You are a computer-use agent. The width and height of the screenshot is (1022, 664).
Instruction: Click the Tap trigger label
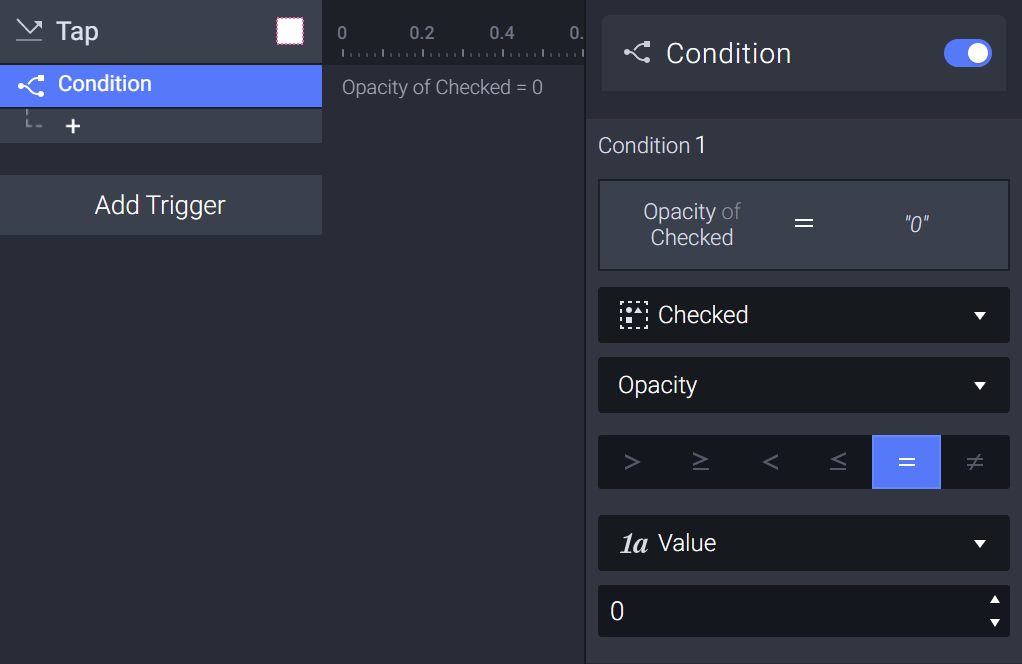pyautogui.click(x=78, y=31)
